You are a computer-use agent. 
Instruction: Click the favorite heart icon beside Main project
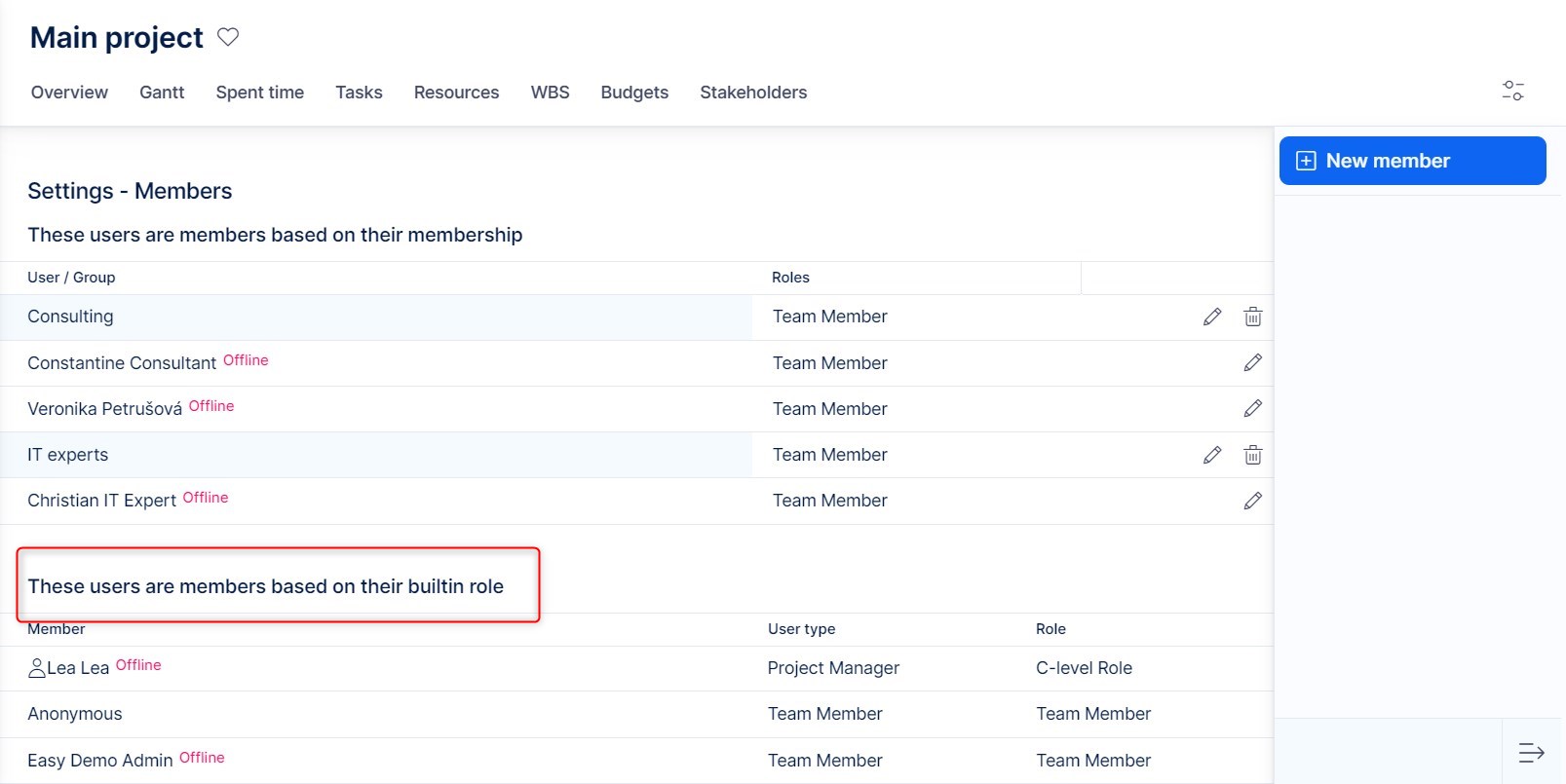[x=228, y=37]
